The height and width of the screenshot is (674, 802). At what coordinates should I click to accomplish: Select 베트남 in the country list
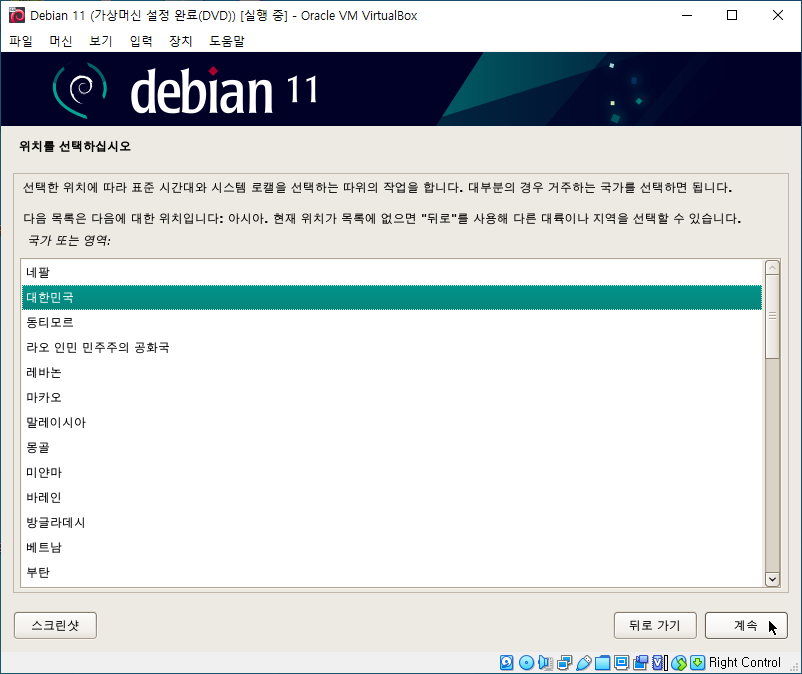pos(392,548)
